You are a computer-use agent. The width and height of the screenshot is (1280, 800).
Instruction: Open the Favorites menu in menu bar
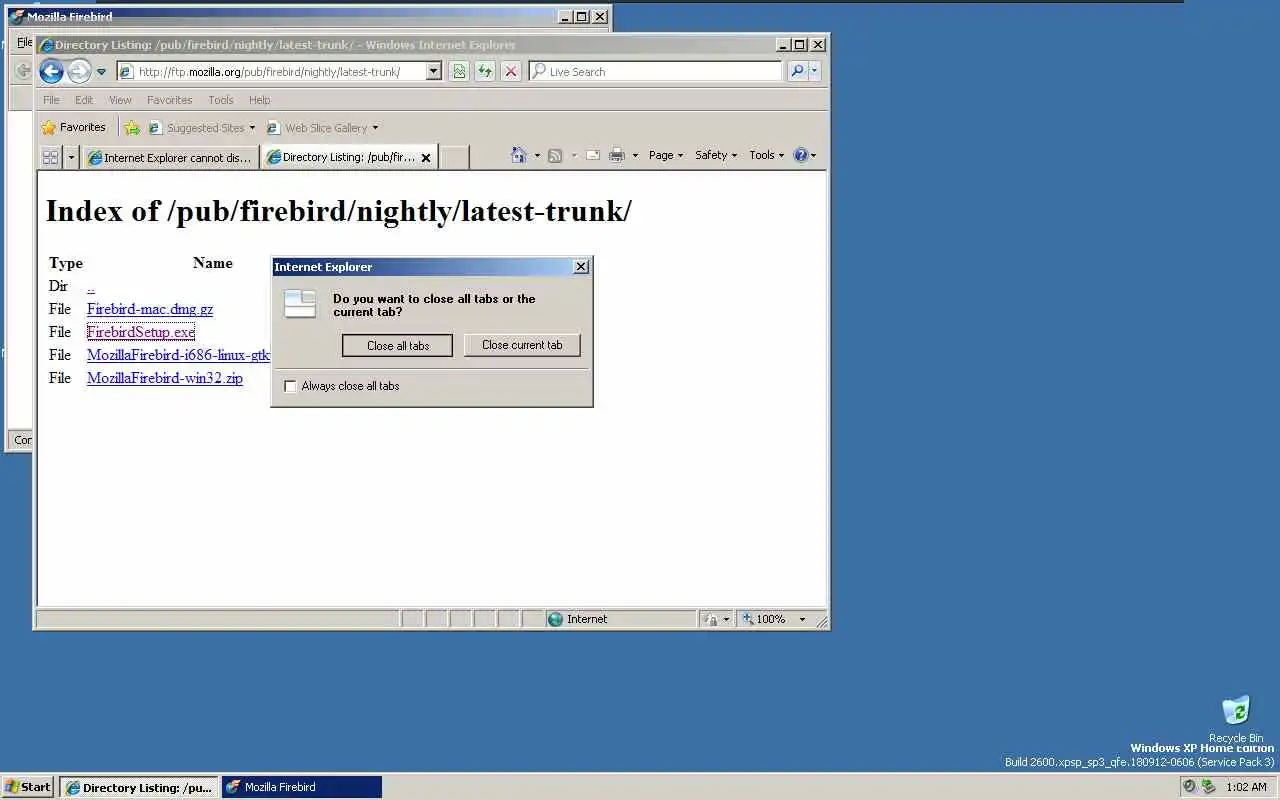(x=169, y=100)
